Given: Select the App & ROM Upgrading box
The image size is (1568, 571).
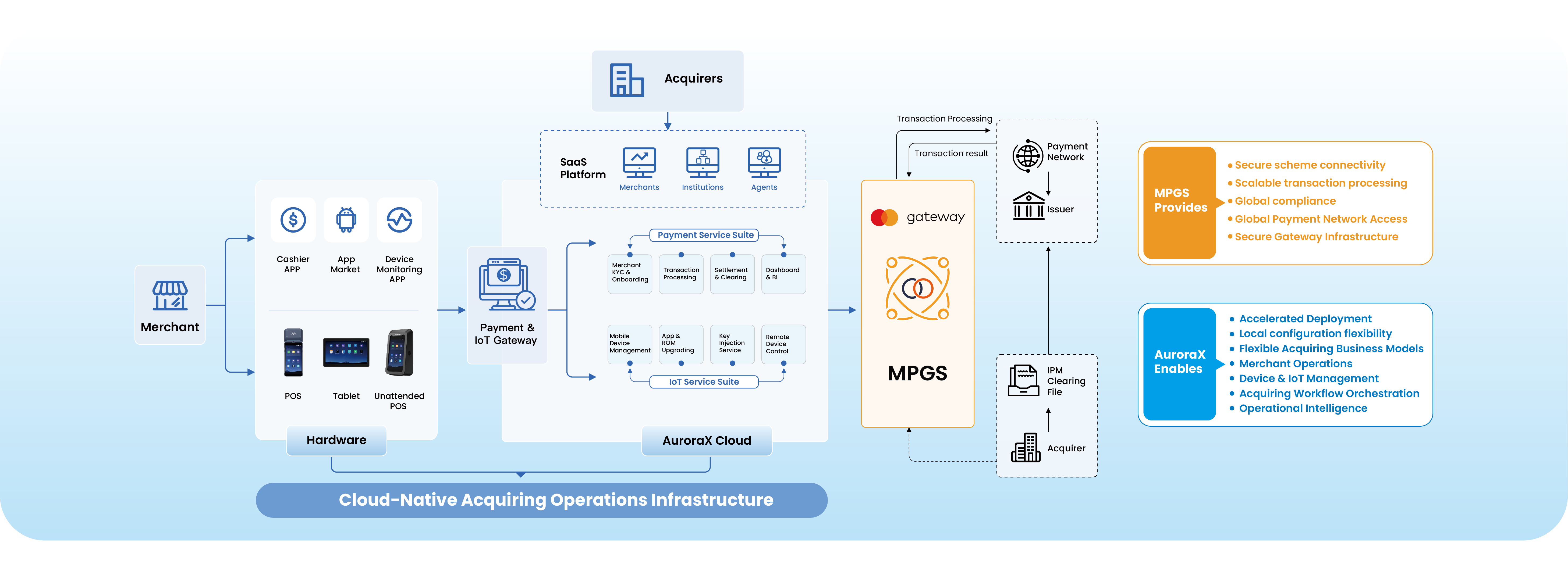Looking at the screenshot, I should 681,345.
